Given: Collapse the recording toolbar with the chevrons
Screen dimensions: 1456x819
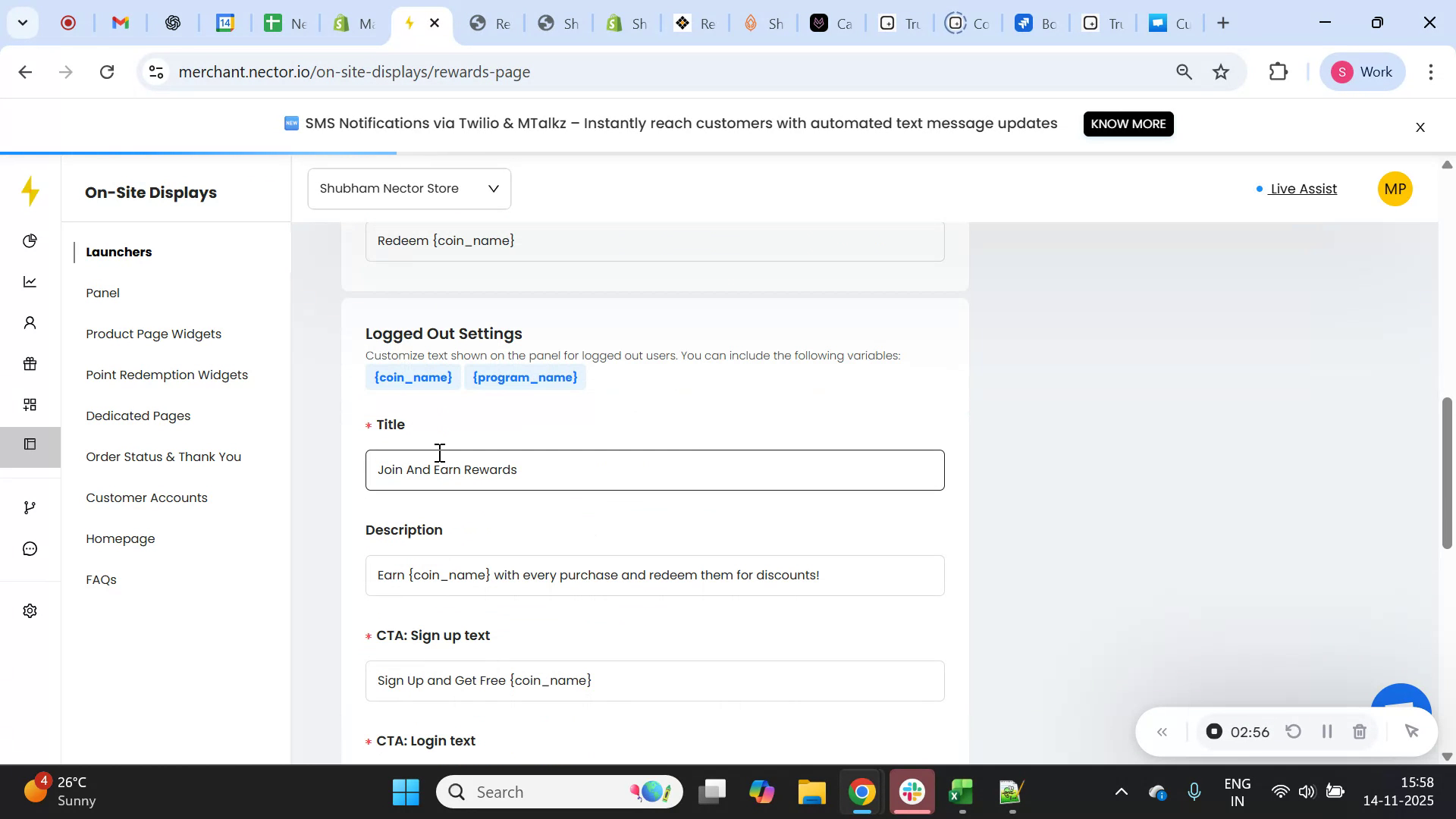Looking at the screenshot, I should (1163, 731).
